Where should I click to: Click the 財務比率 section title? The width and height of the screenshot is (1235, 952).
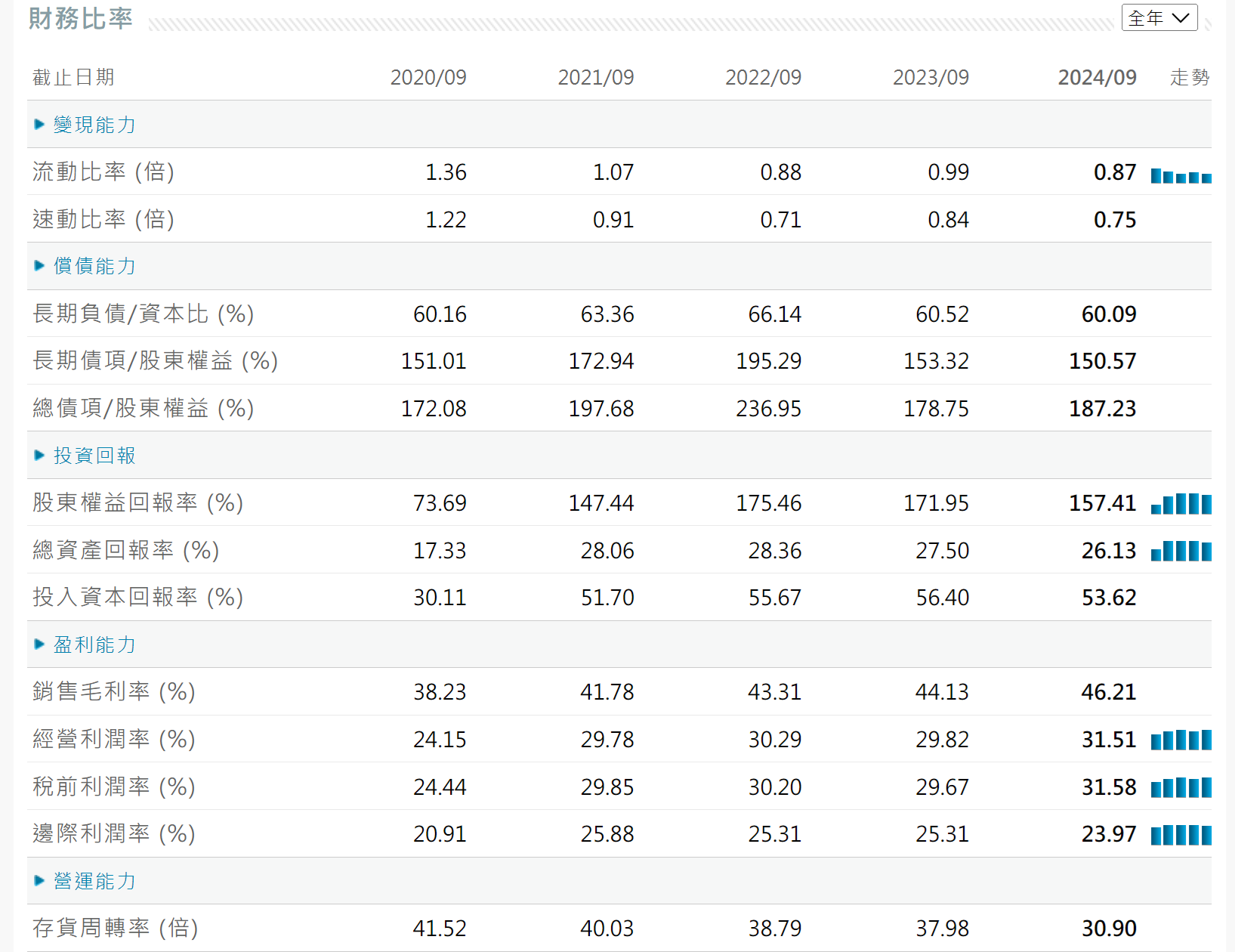tap(81, 18)
